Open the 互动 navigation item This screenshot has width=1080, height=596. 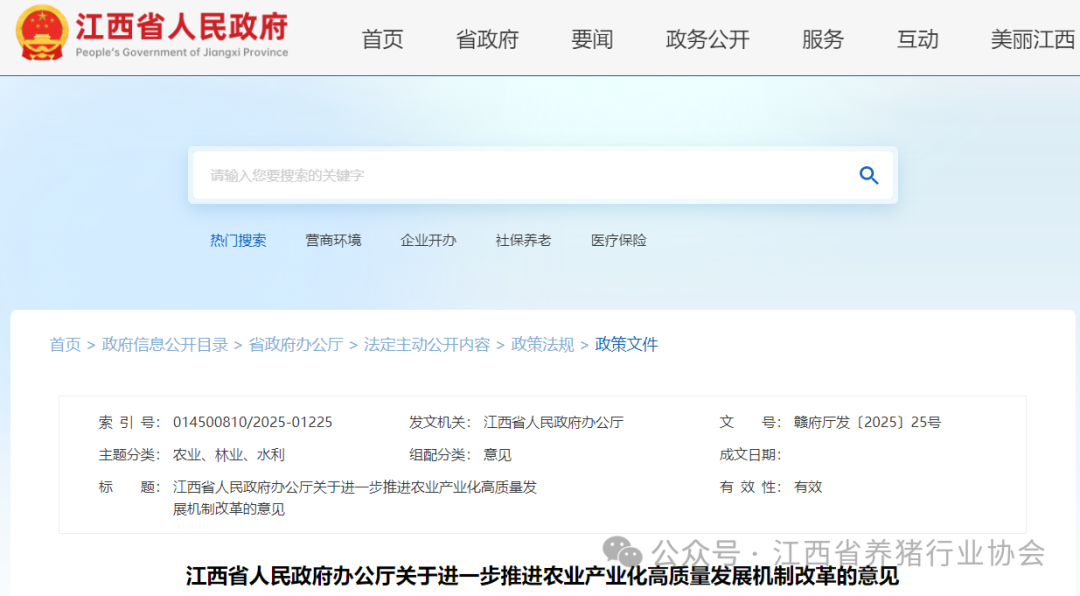[x=917, y=40]
